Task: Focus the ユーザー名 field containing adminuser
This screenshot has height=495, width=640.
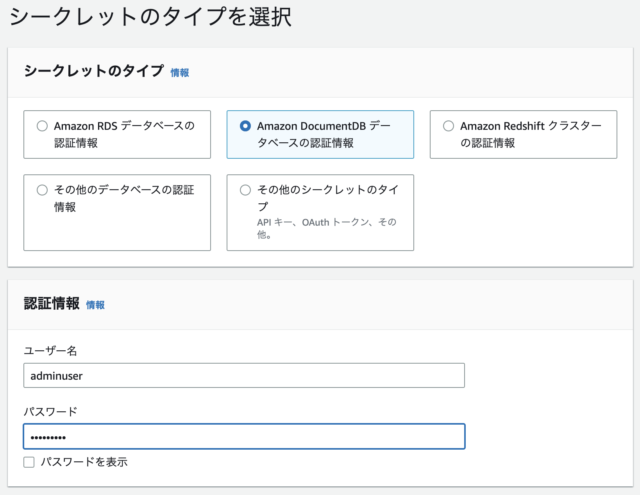Action: (244, 375)
